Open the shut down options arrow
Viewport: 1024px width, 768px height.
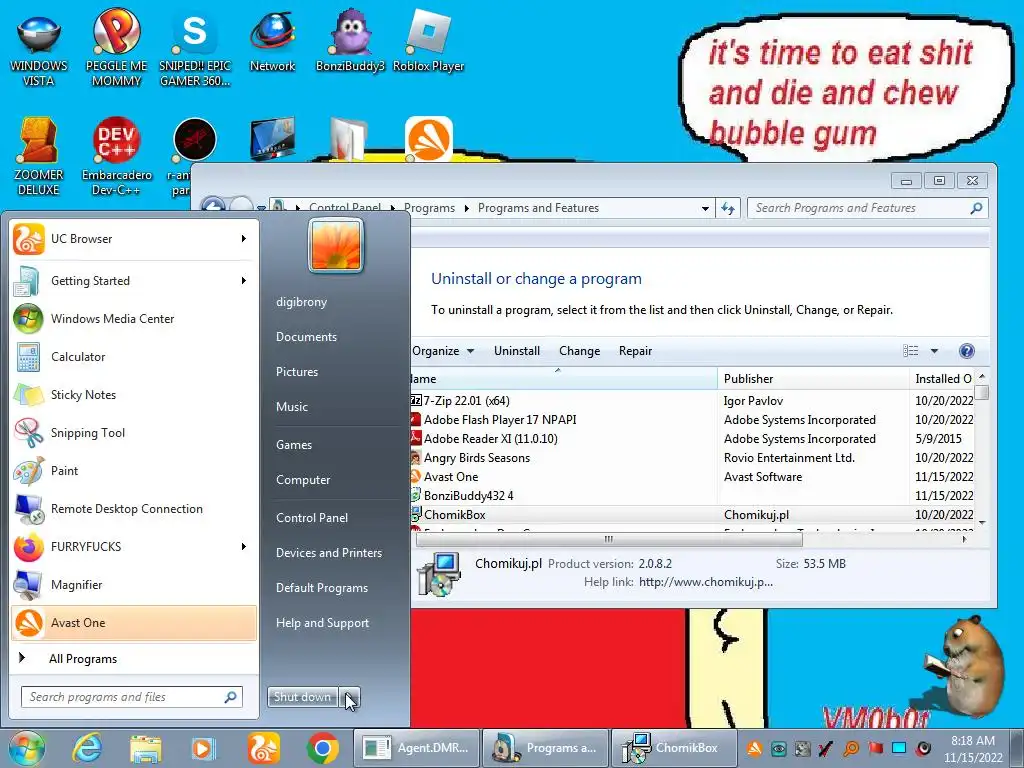coord(350,697)
